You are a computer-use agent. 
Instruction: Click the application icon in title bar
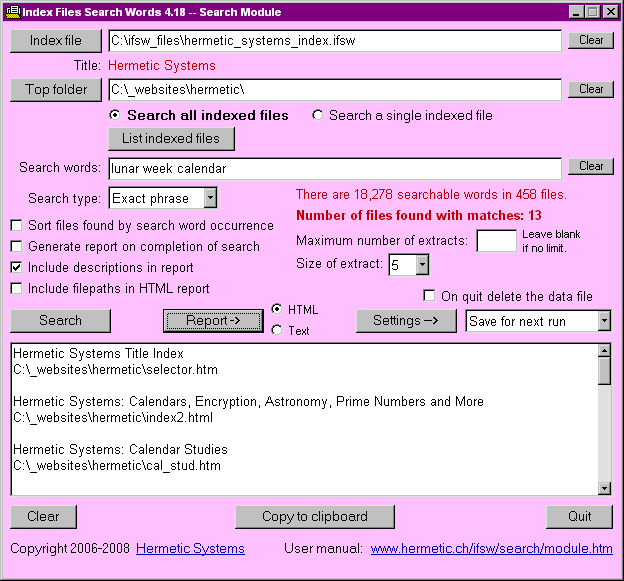[13, 12]
